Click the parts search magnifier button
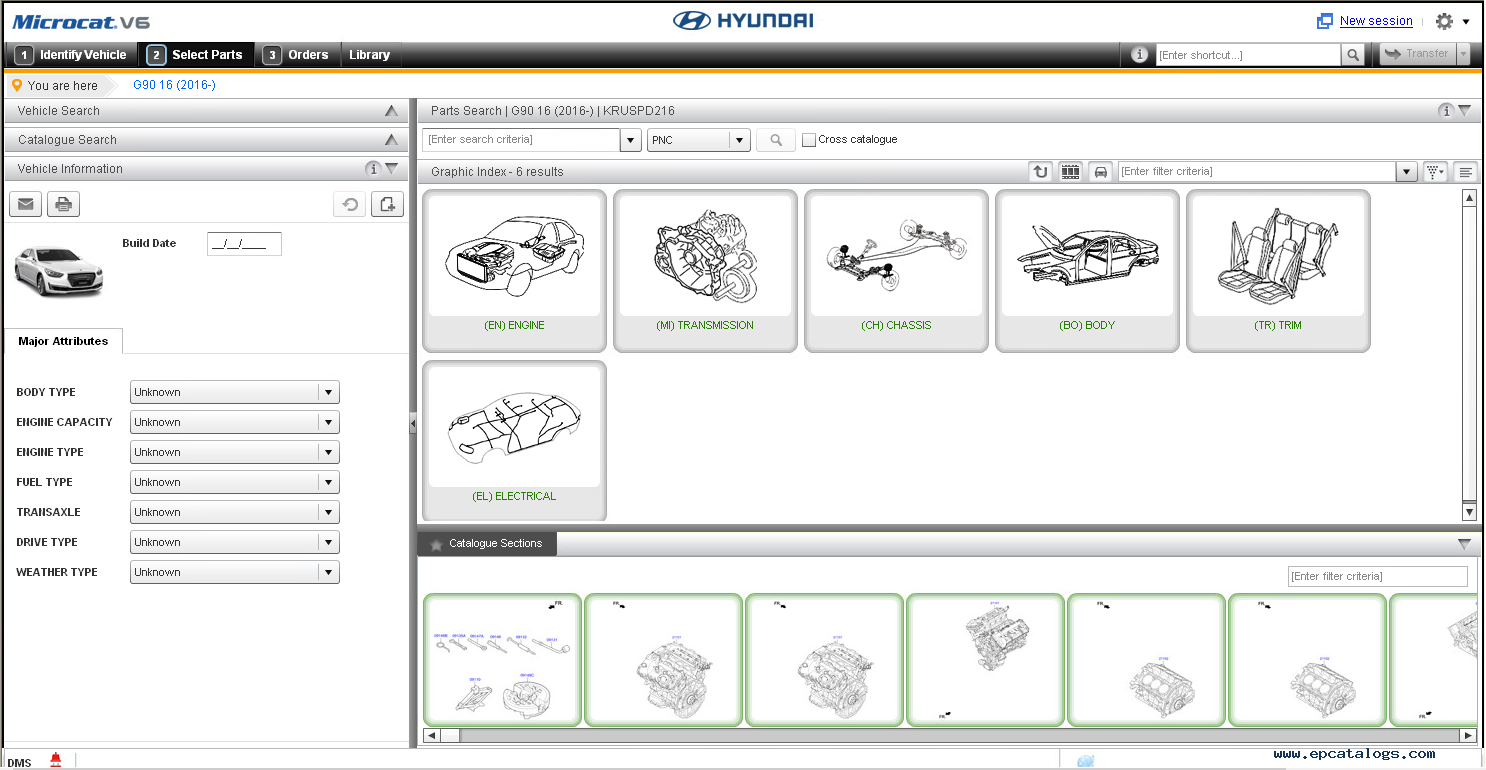 [x=775, y=141]
